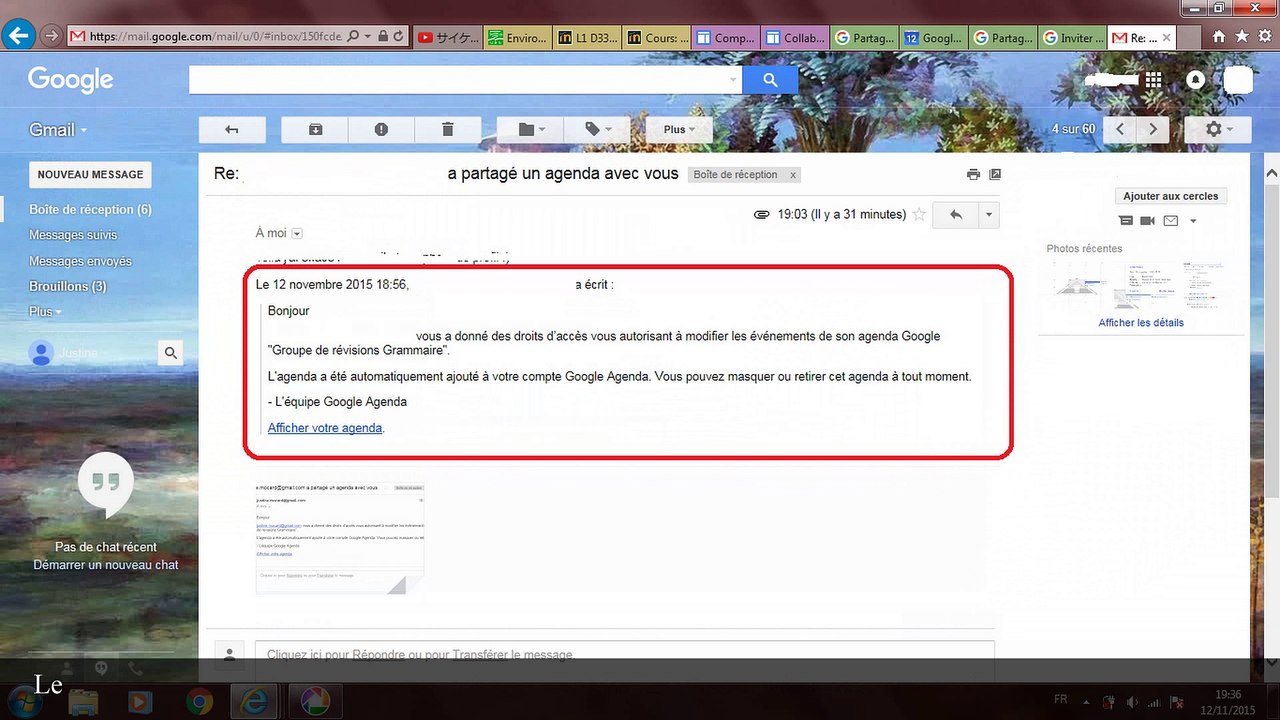1280x720 pixels.
Task: Switch to the YouTube browser tab
Action: (x=446, y=38)
